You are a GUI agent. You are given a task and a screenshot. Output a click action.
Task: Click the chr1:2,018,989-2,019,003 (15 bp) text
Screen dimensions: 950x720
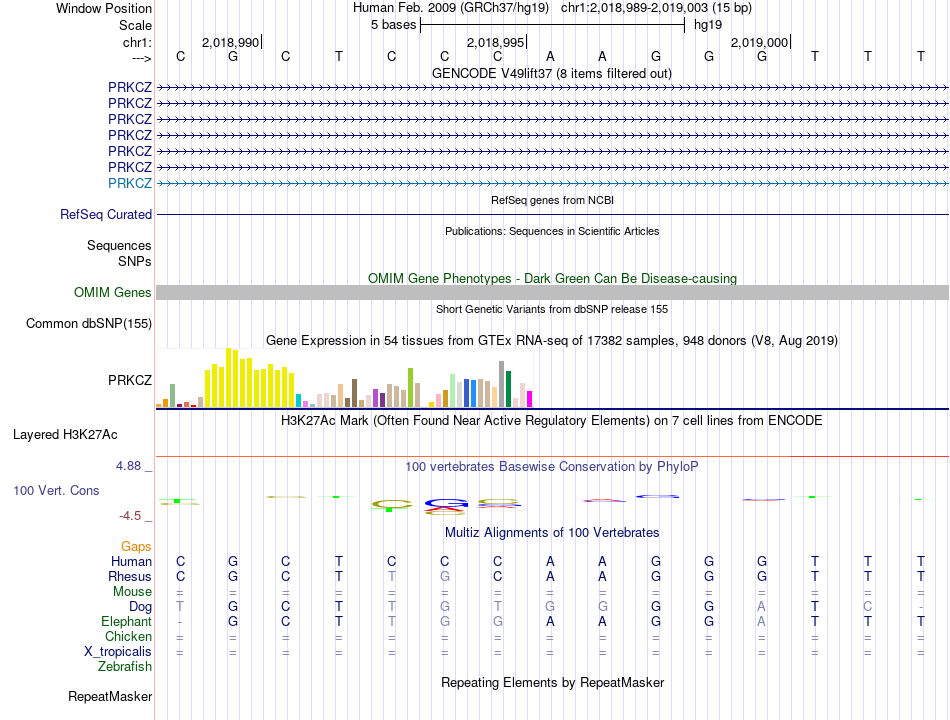pyautogui.click(x=656, y=8)
